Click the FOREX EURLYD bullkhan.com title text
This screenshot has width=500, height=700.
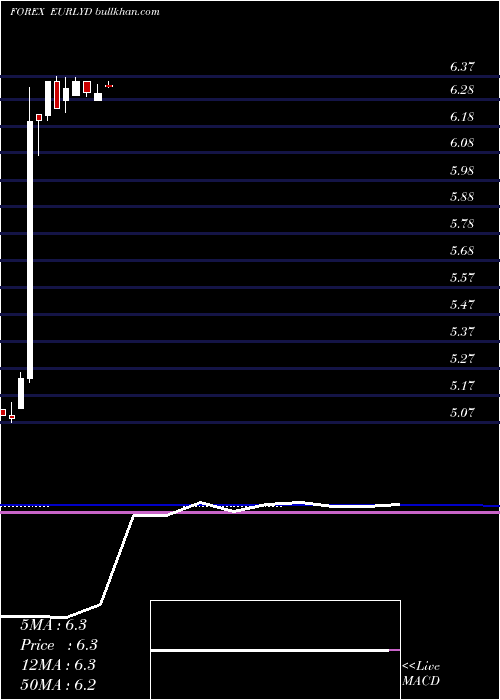click(85, 12)
